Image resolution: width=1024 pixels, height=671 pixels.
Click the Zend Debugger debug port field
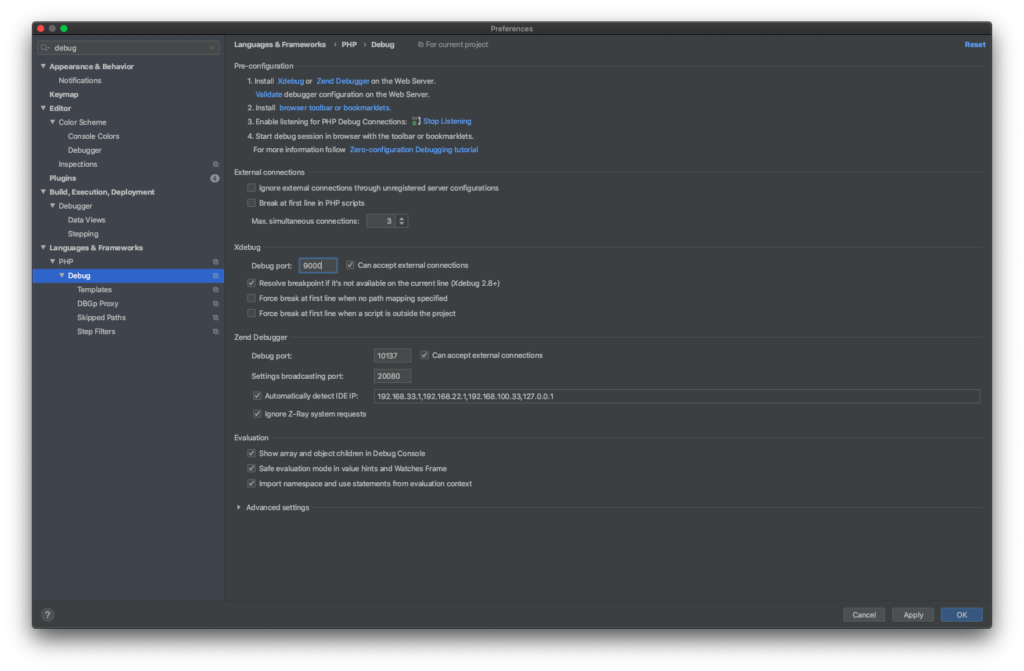point(392,355)
